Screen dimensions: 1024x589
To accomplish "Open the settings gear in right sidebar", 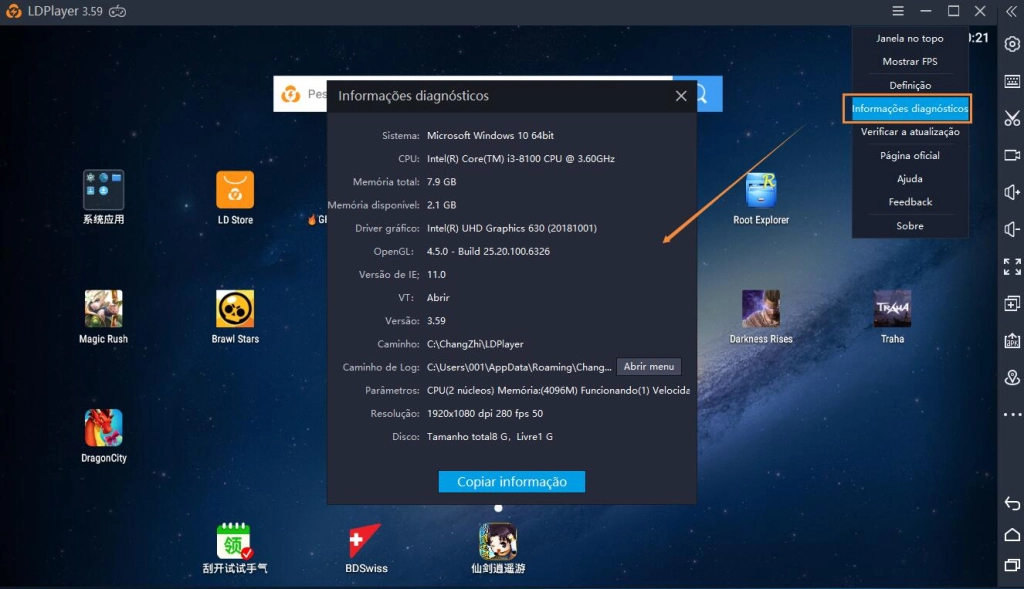I will pyautogui.click(x=1012, y=44).
